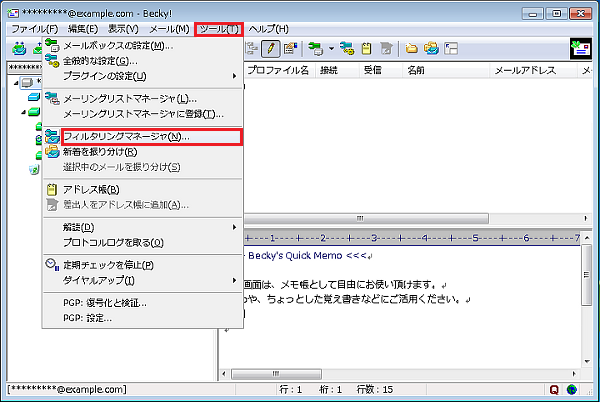
Task: Click status bar account [*********@example.com]
Action: tap(67, 389)
